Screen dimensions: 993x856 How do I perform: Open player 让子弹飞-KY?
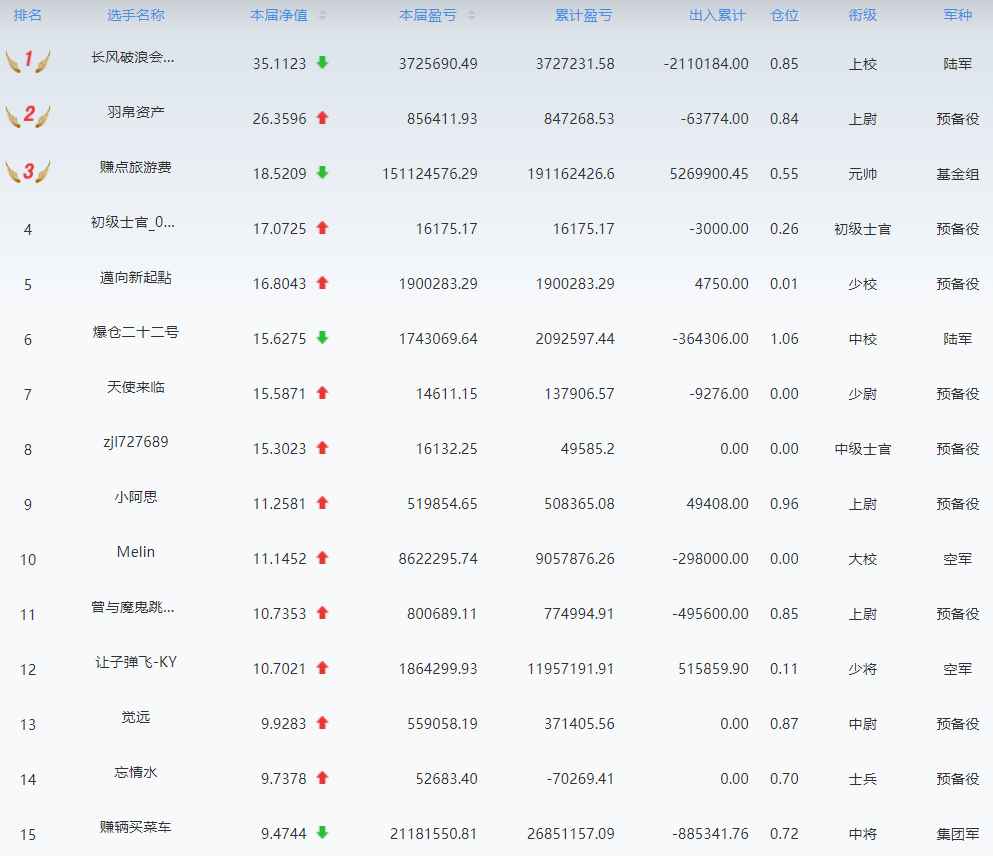click(136, 663)
